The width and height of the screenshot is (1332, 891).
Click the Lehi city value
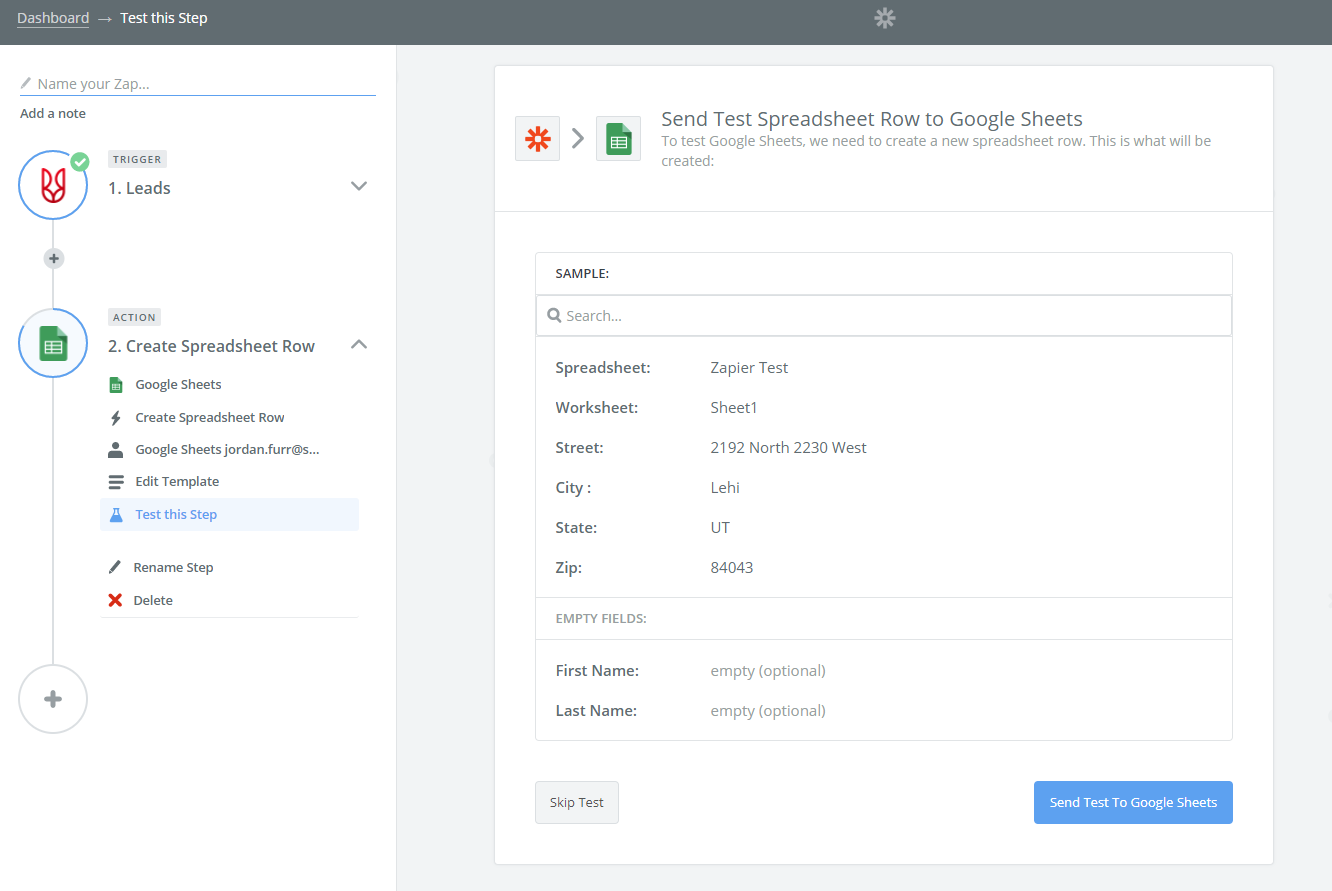pyautogui.click(x=725, y=487)
